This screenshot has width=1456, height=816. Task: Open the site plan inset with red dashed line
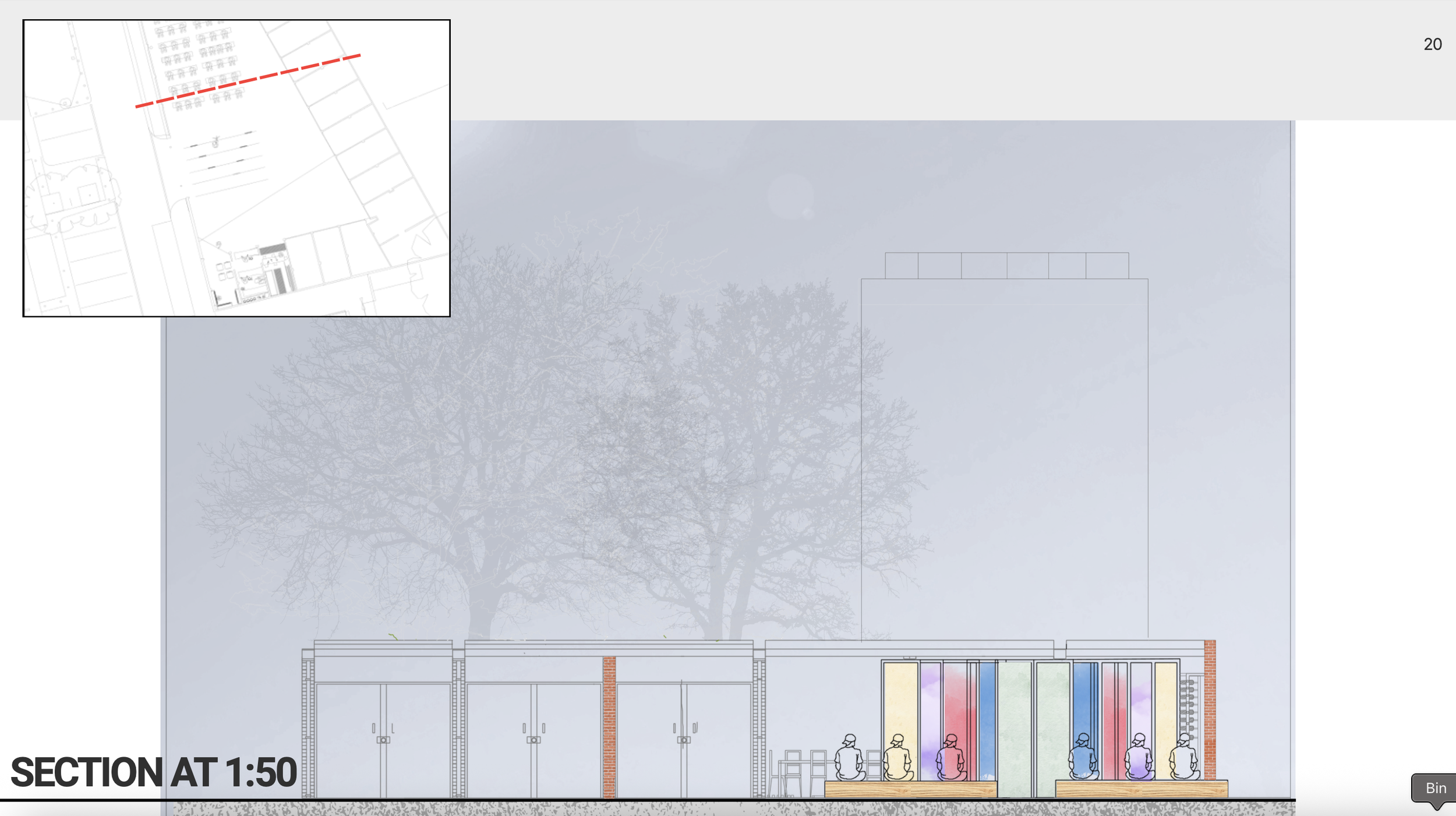tap(236, 168)
